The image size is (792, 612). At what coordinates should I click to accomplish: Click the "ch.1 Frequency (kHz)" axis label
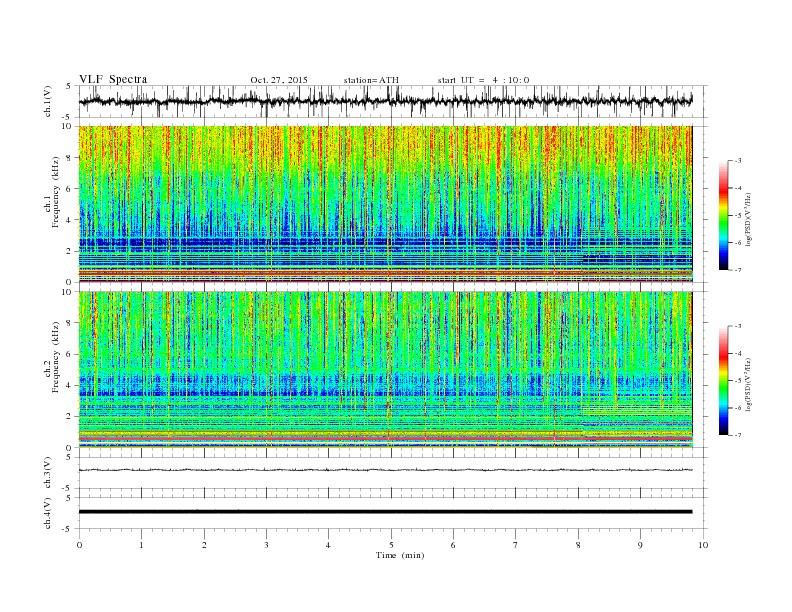52,192
